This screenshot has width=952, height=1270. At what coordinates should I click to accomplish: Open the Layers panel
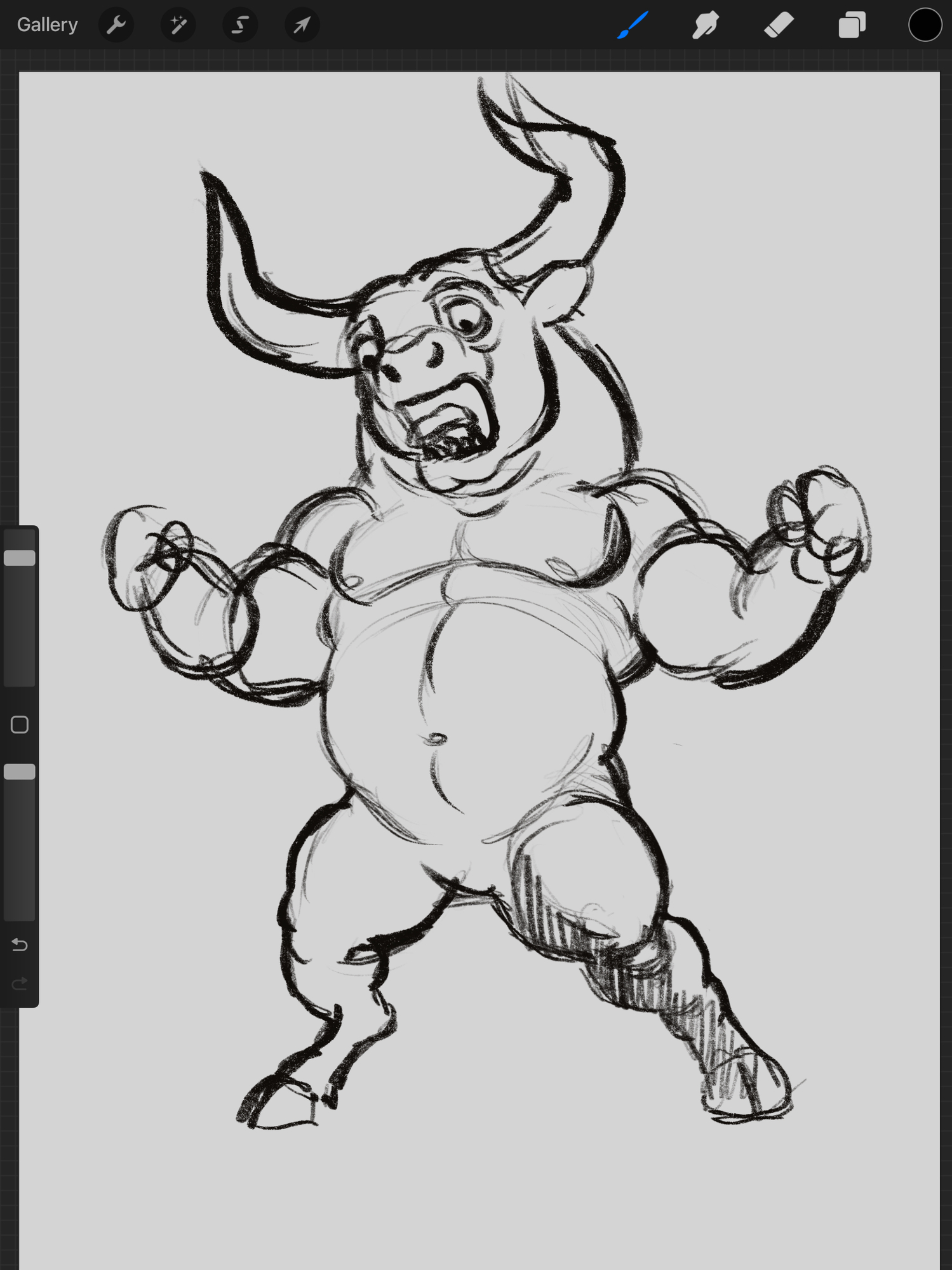(852, 25)
